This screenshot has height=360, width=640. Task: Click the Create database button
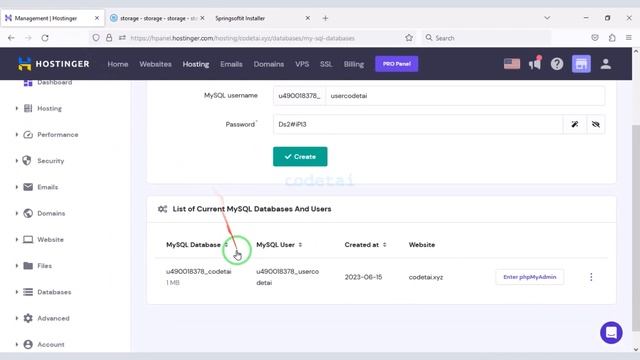pyautogui.click(x=300, y=156)
